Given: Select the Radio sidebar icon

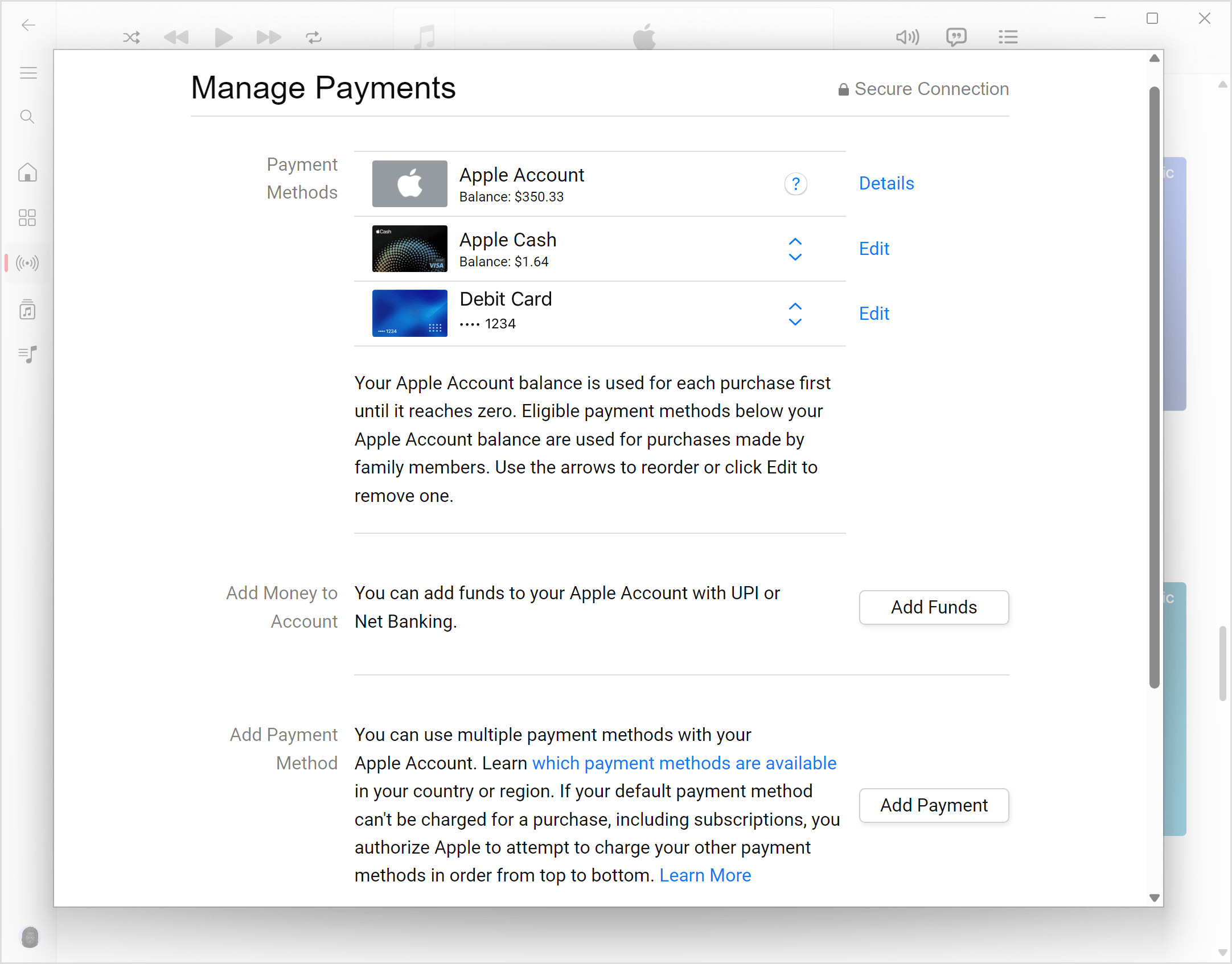Looking at the screenshot, I should click(27, 263).
